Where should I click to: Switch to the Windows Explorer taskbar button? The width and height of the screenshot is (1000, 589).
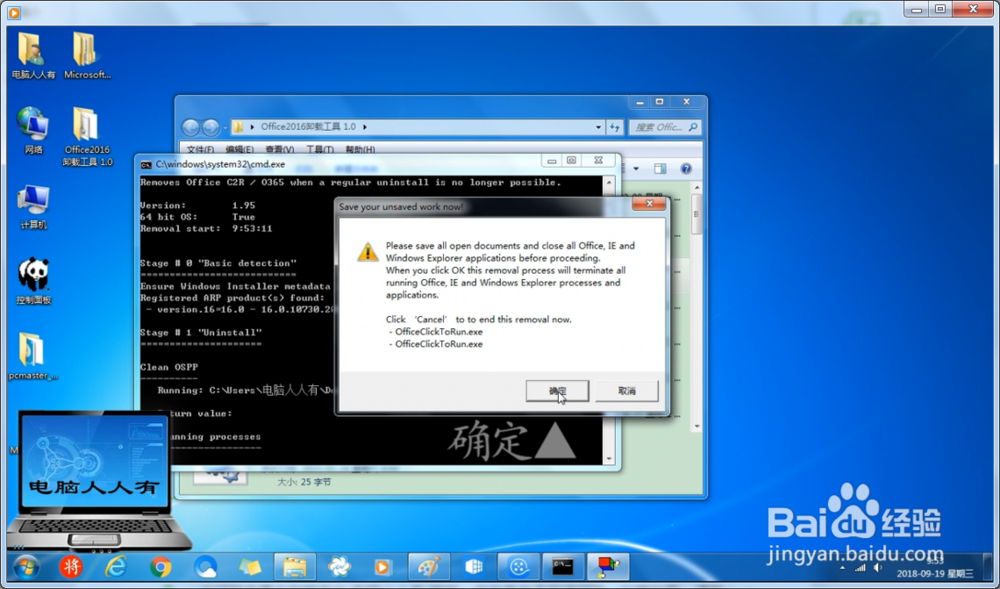tap(295, 566)
